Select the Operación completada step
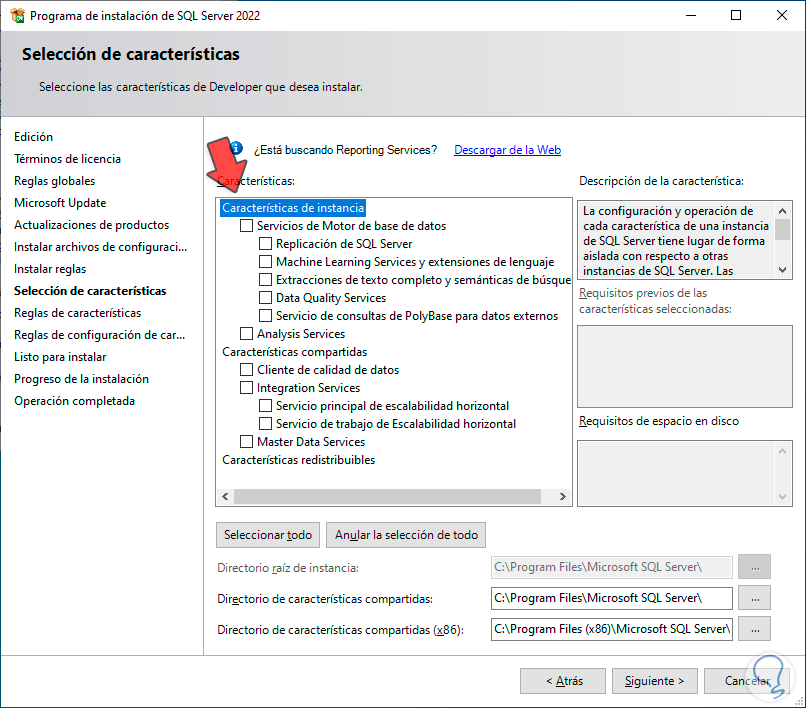The width and height of the screenshot is (806, 708). click(x=75, y=401)
